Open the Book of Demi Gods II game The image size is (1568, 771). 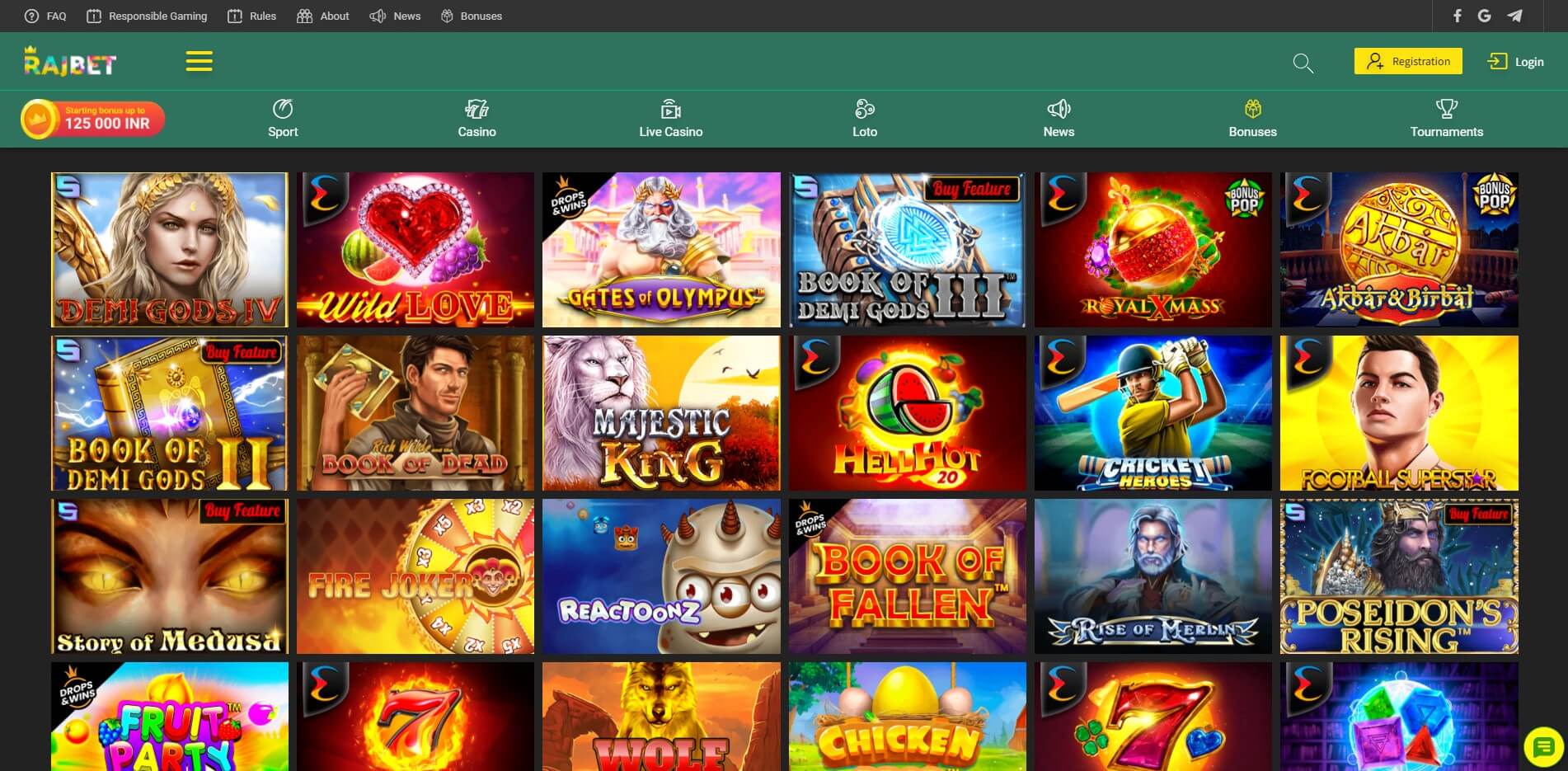(170, 413)
